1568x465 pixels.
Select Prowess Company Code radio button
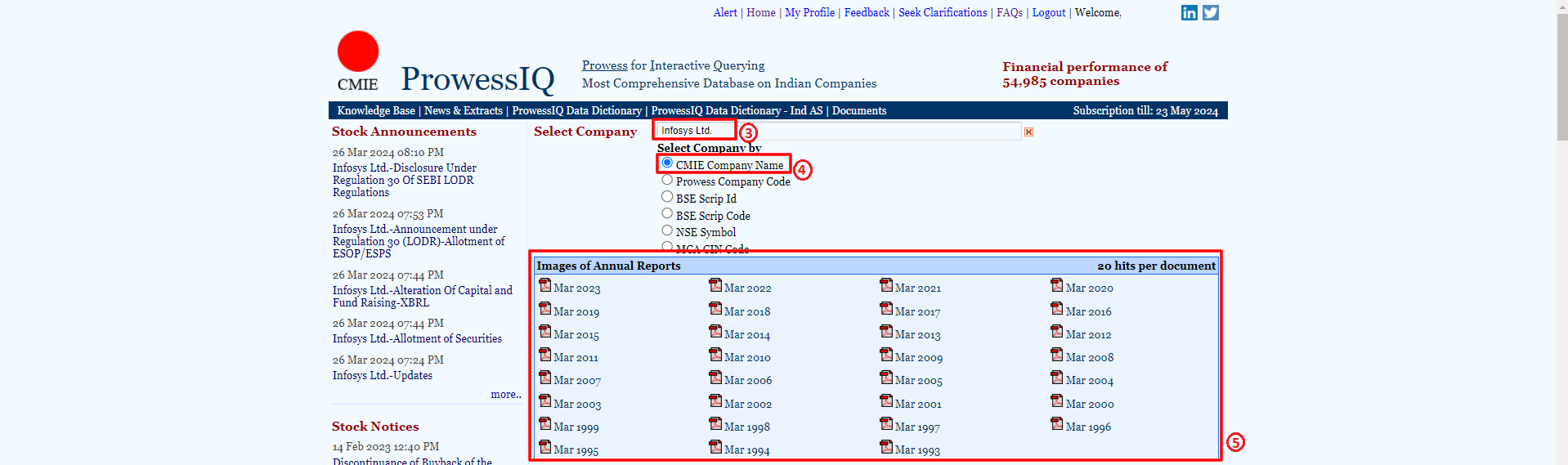pyautogui.click(x=667, y=180)
